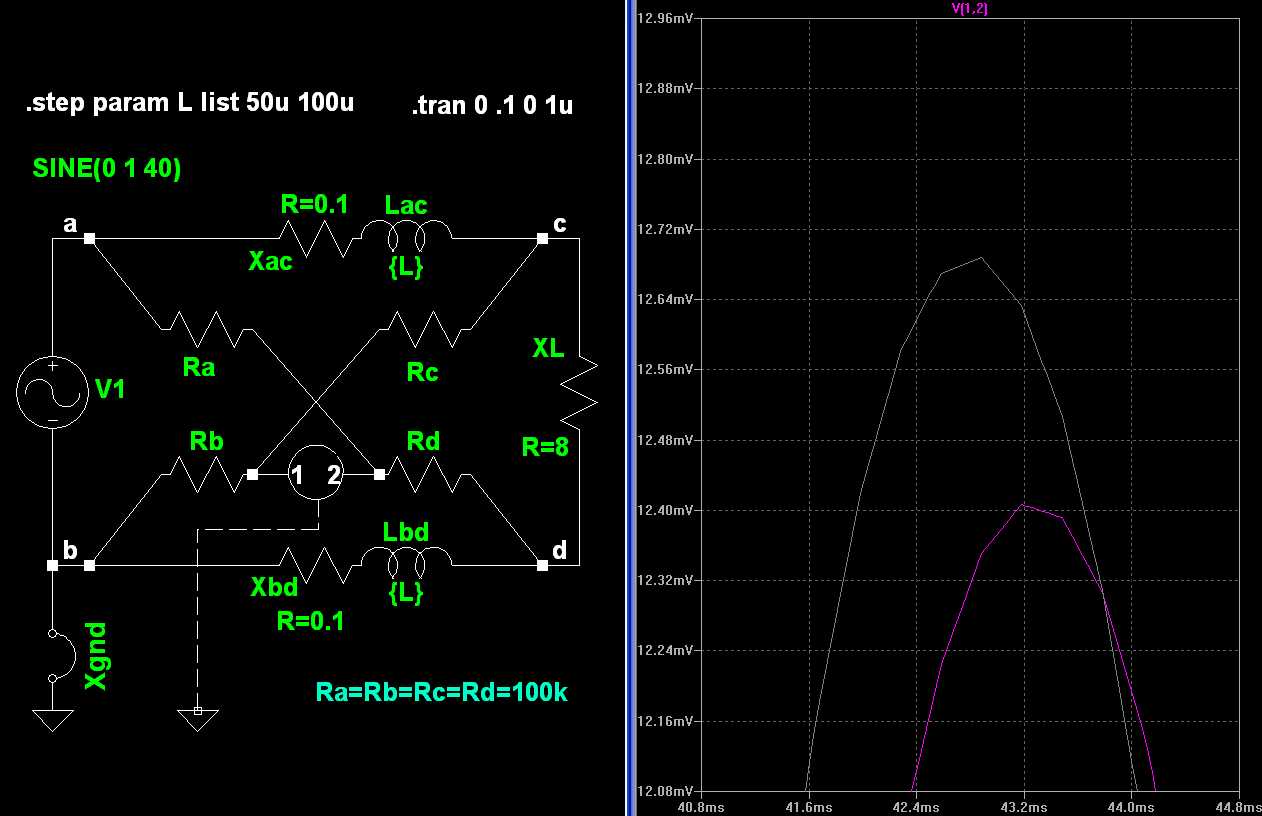Screen dimensions: 1262x816
Task: Click the XL load resistor symbol
Action: [580, 393]
